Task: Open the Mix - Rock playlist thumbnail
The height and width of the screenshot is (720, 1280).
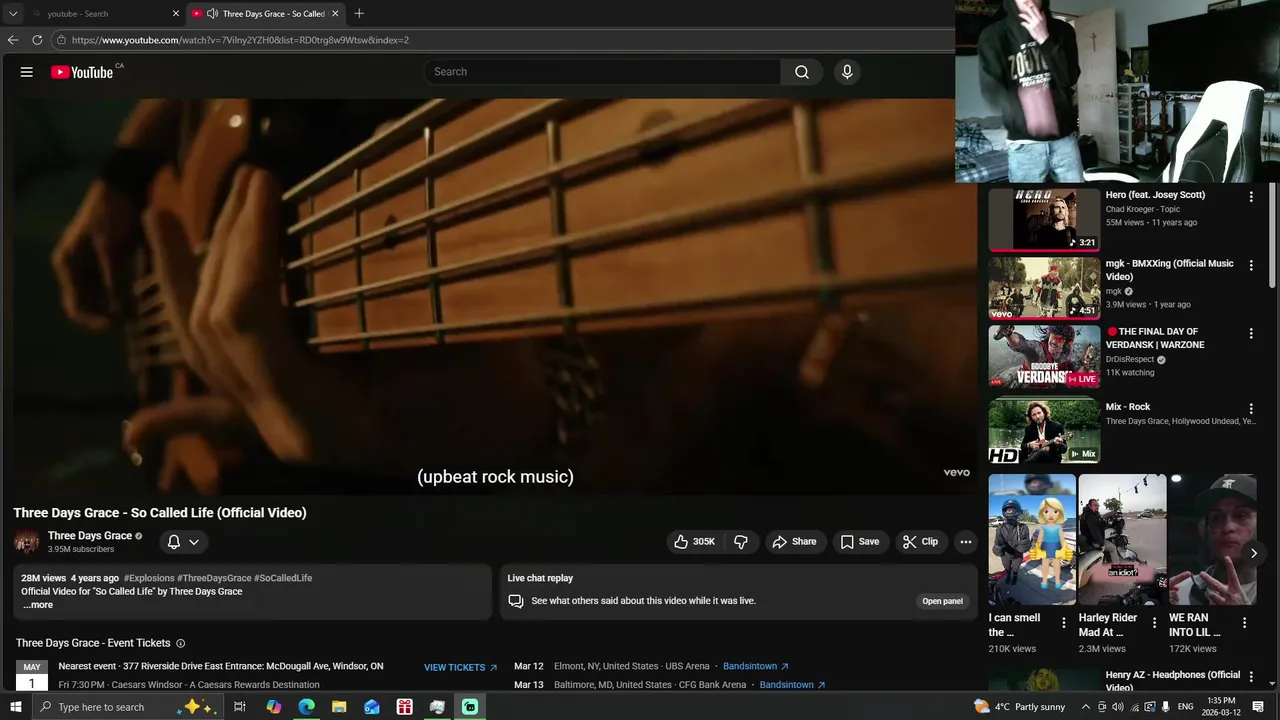Action: (1044, 431)
